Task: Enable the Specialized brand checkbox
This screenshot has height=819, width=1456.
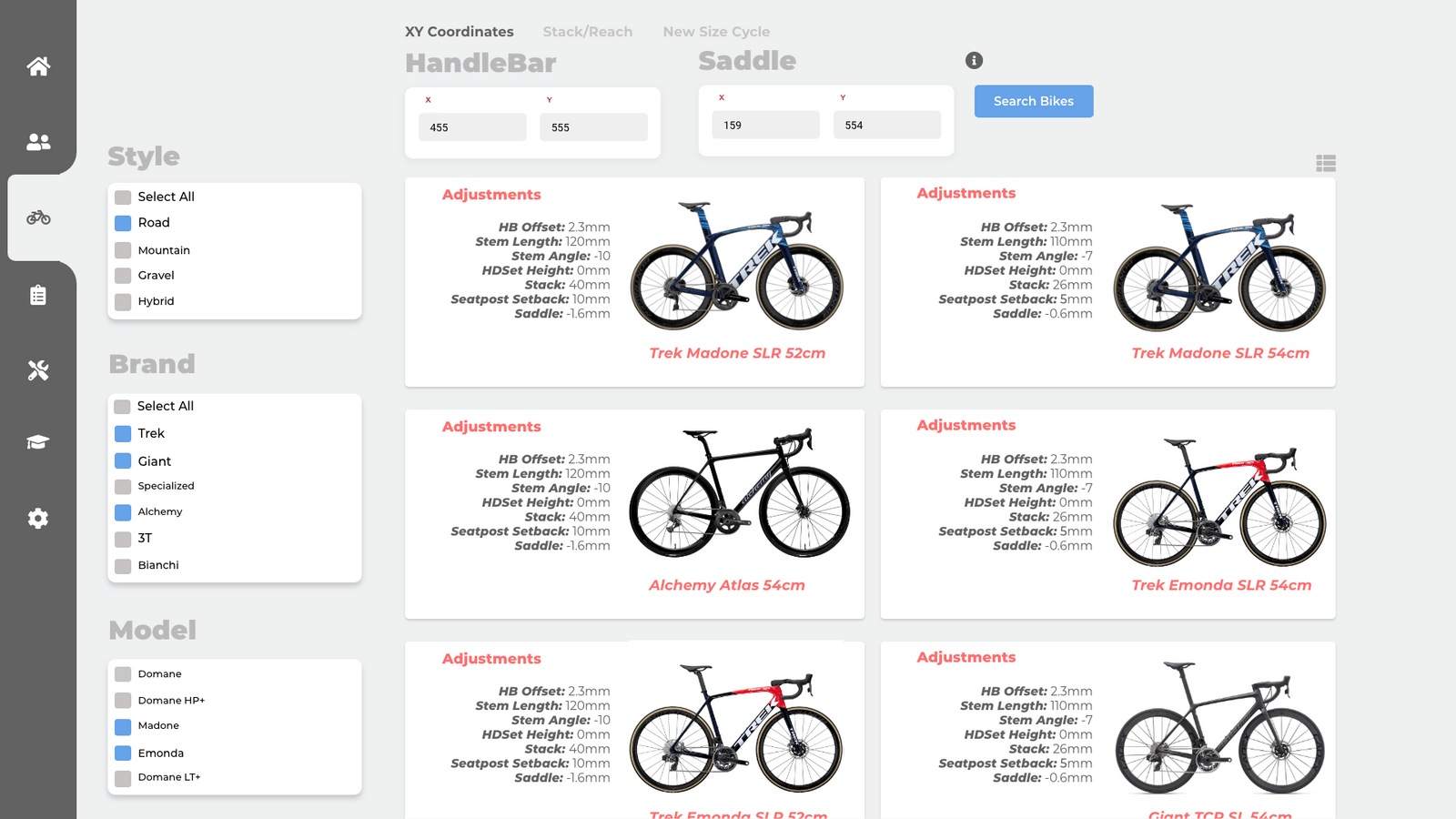Action: (122, 486)
